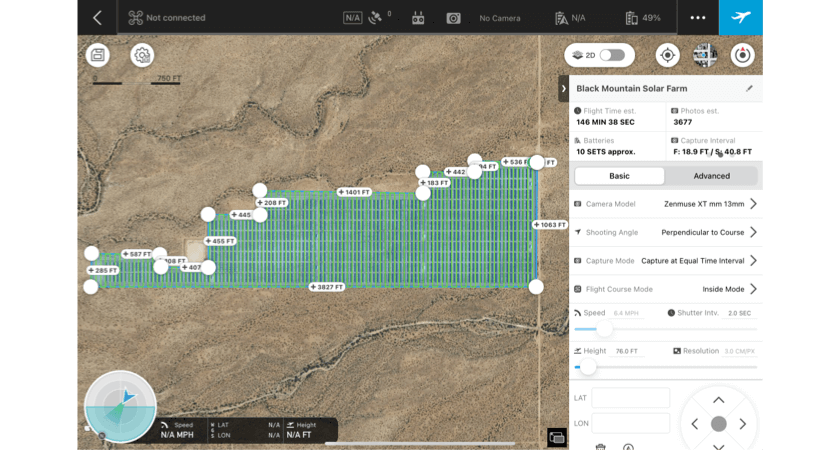Add a vertex at the +285 FT edge
Image resolution: width=840 pixels, height=450 pixels.
click(x=103, y=271)
